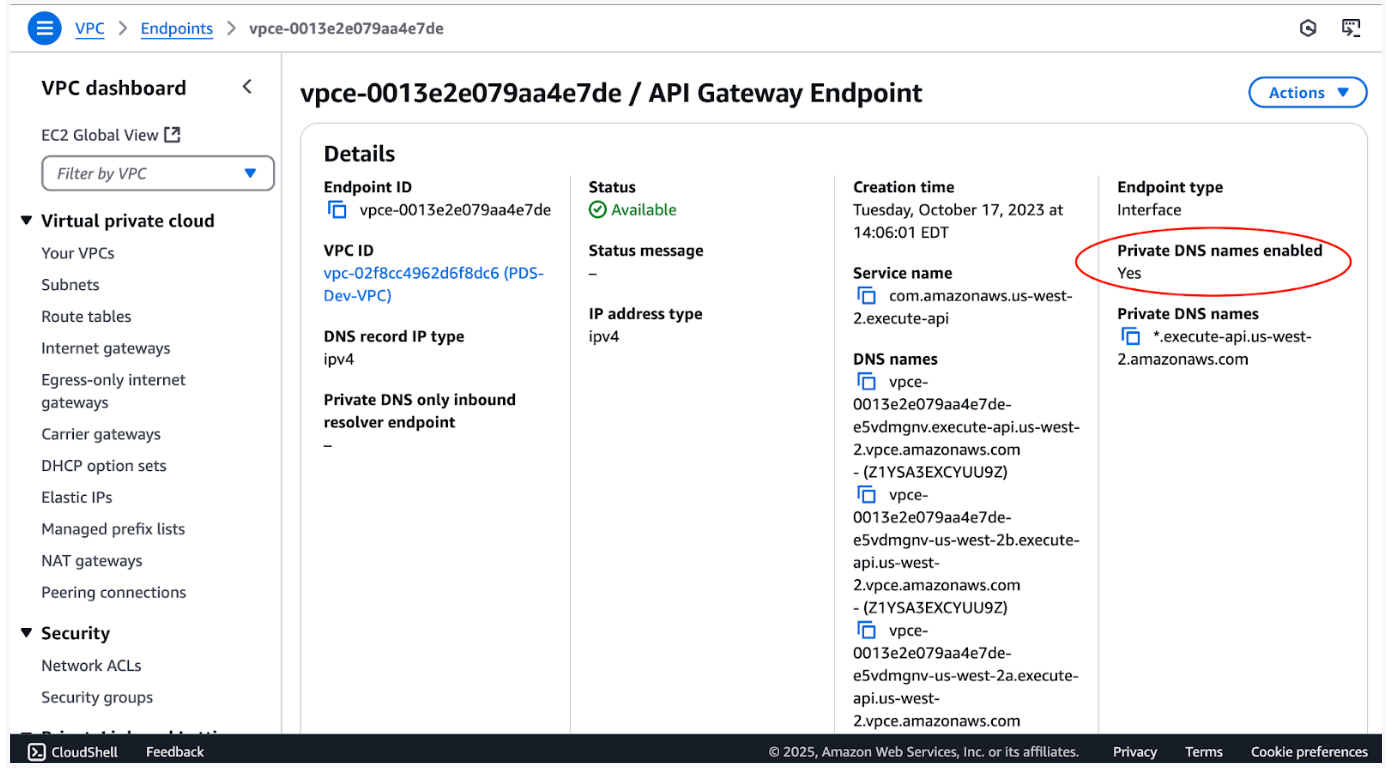Collapse the Security section
The height and width of the screenshot is (768, 1386).
tap(26, 633)
